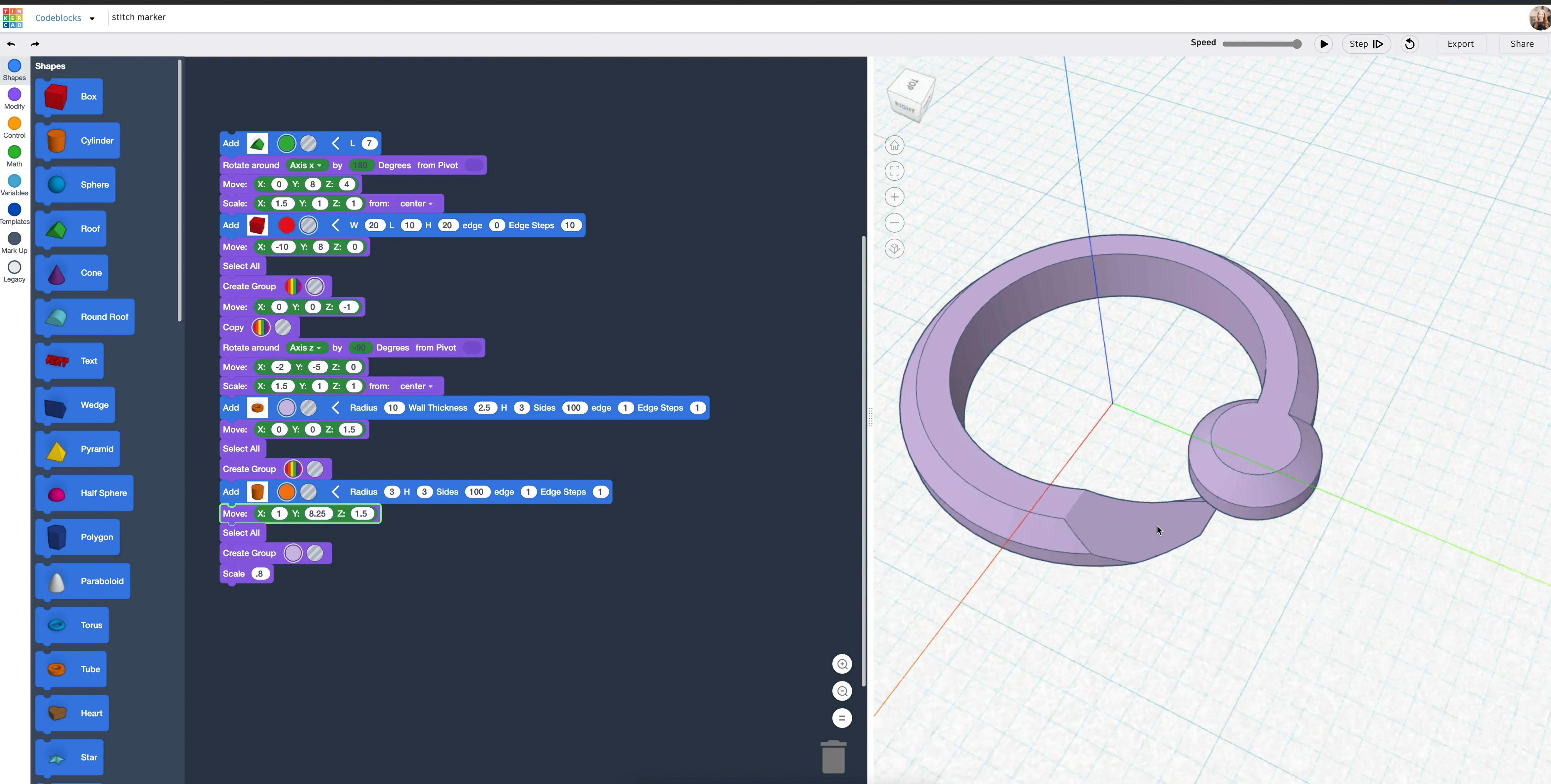Pick the Heart shape block
Image resolution: width=1551 pixels, height=784 pixels.
(72, 713)
